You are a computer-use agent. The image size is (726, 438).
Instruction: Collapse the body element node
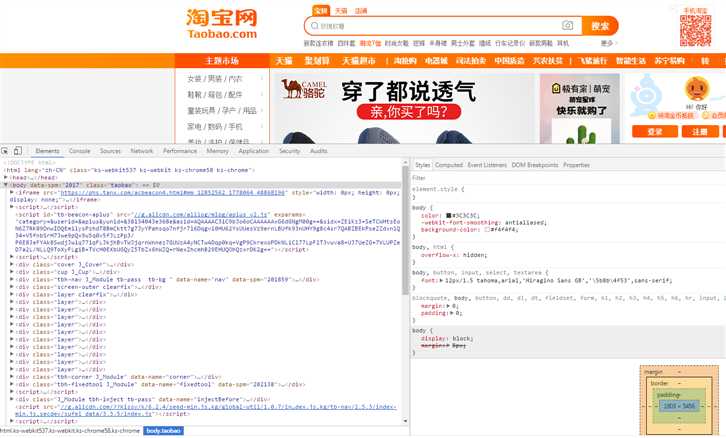point(6,185)
